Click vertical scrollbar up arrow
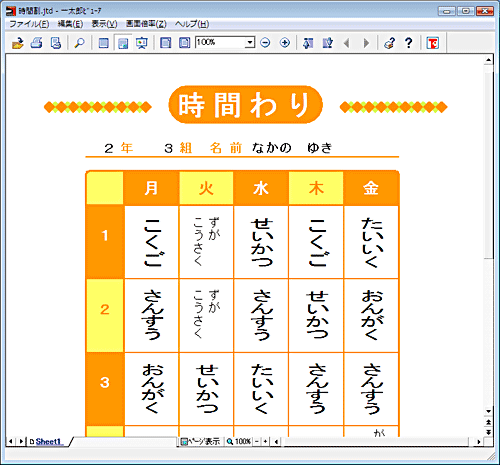This screenshot has width=500, height=465. click(488, 60)
